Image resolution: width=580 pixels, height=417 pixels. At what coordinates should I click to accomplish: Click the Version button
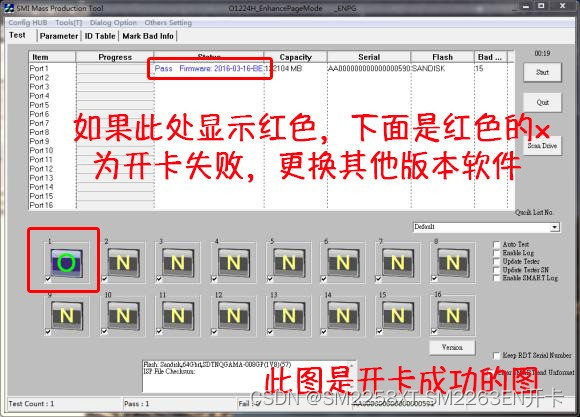coord(452,347)
